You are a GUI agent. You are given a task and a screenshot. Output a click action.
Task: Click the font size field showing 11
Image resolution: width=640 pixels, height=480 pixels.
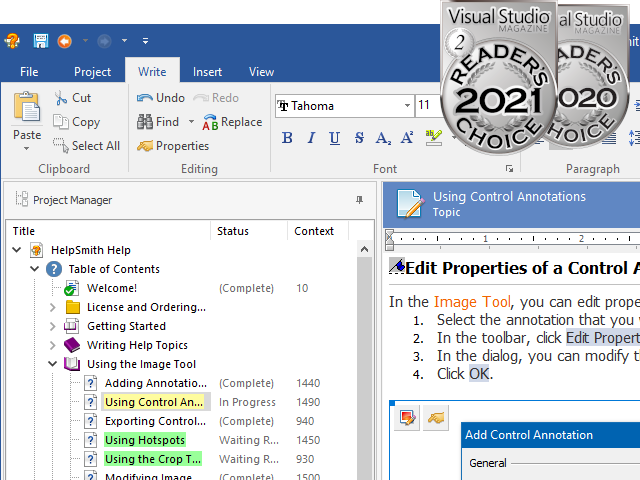(x=428, y=106)
